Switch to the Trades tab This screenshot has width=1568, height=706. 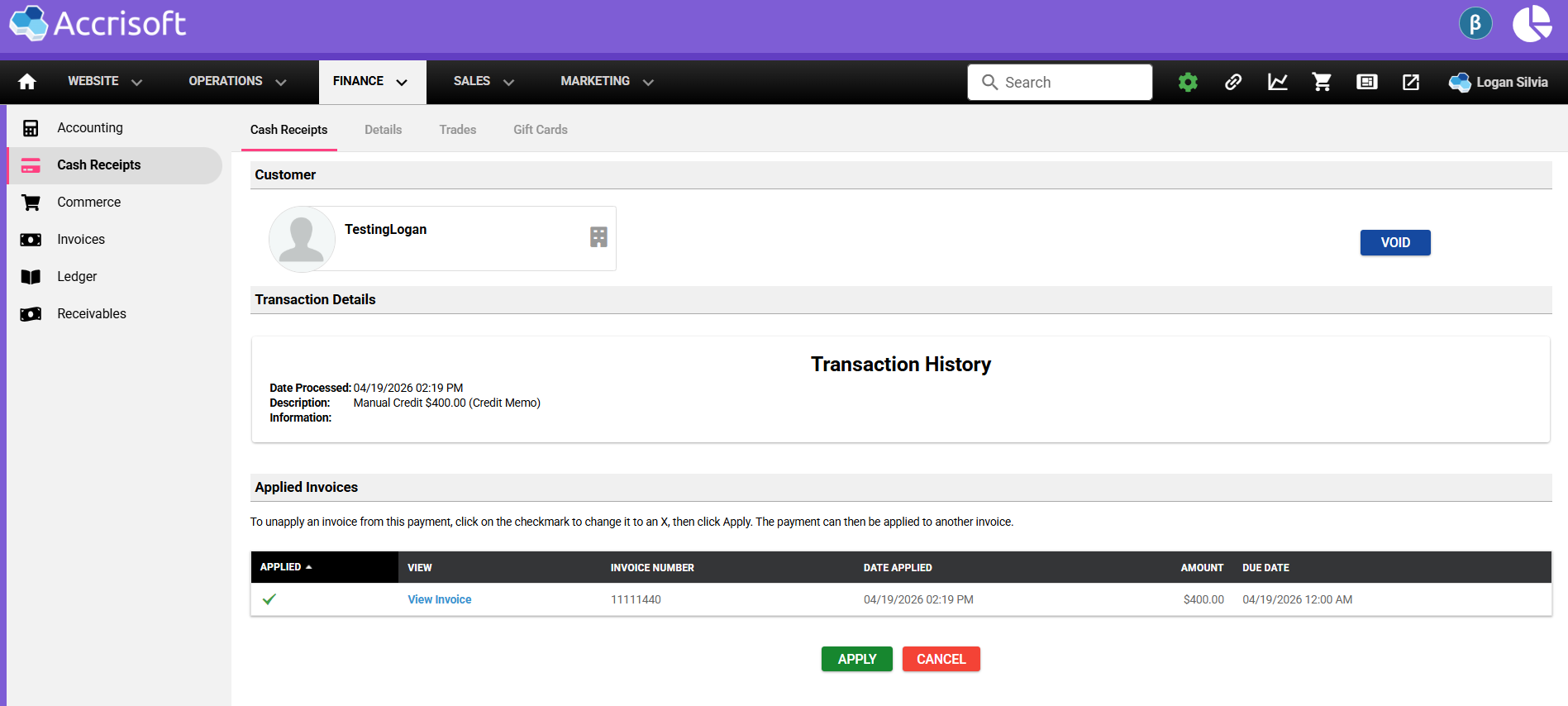(x=457, y=130)
